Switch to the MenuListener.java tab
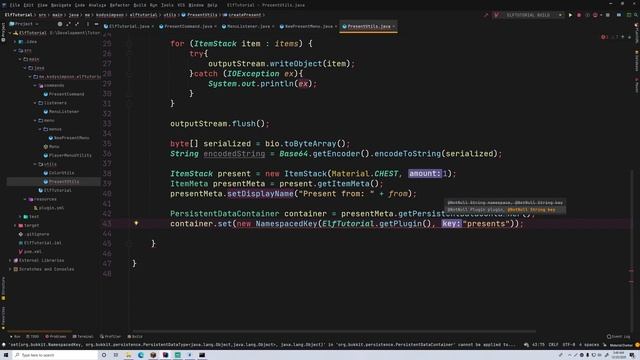 pyautogui.click(x=248, y=26)
